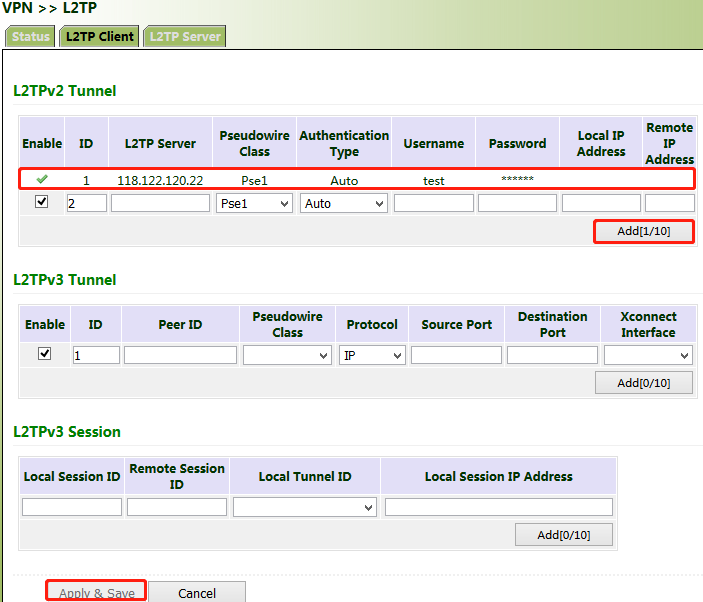Click the masked password ****** in tunnel row
Viewport: 703px width, 602px height.
click(x=517, y=179)
